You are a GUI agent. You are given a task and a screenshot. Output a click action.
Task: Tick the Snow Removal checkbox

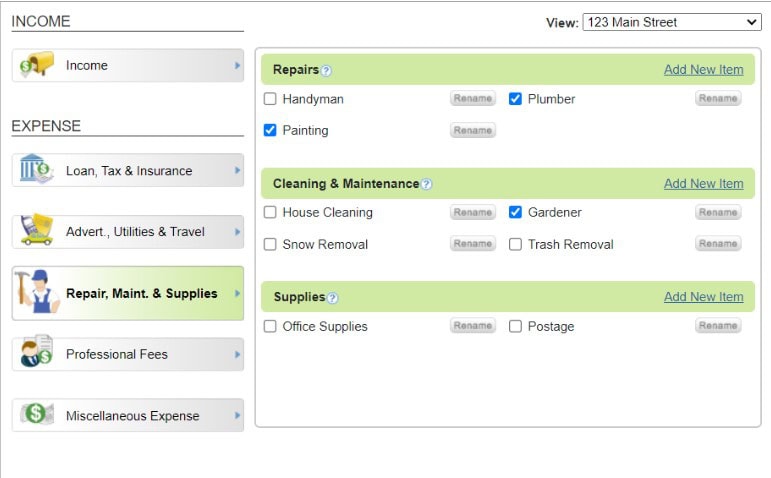pyautogui.click(x=270, y=244)
